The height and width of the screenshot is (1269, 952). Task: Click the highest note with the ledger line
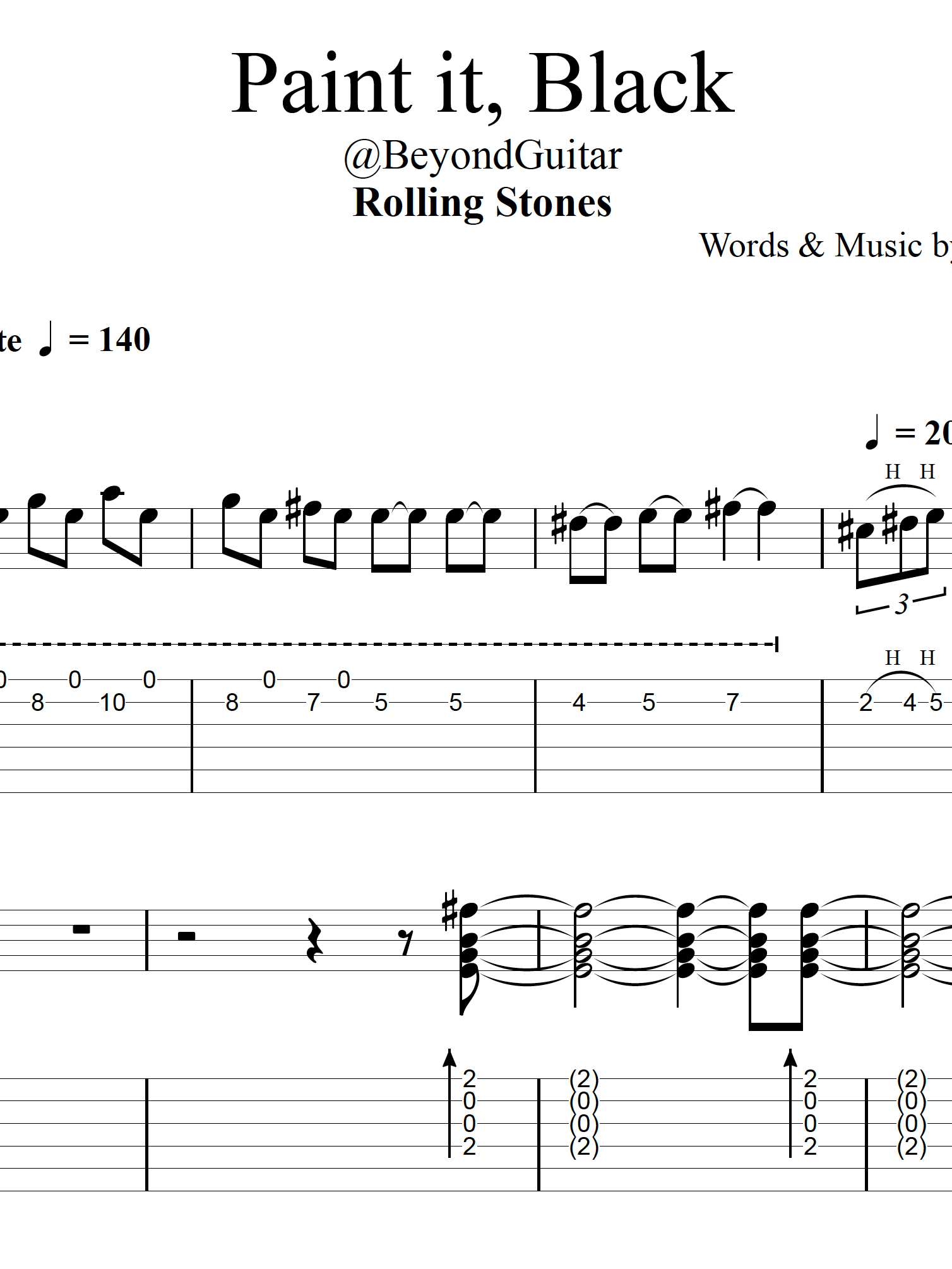[x=112, y=493]
